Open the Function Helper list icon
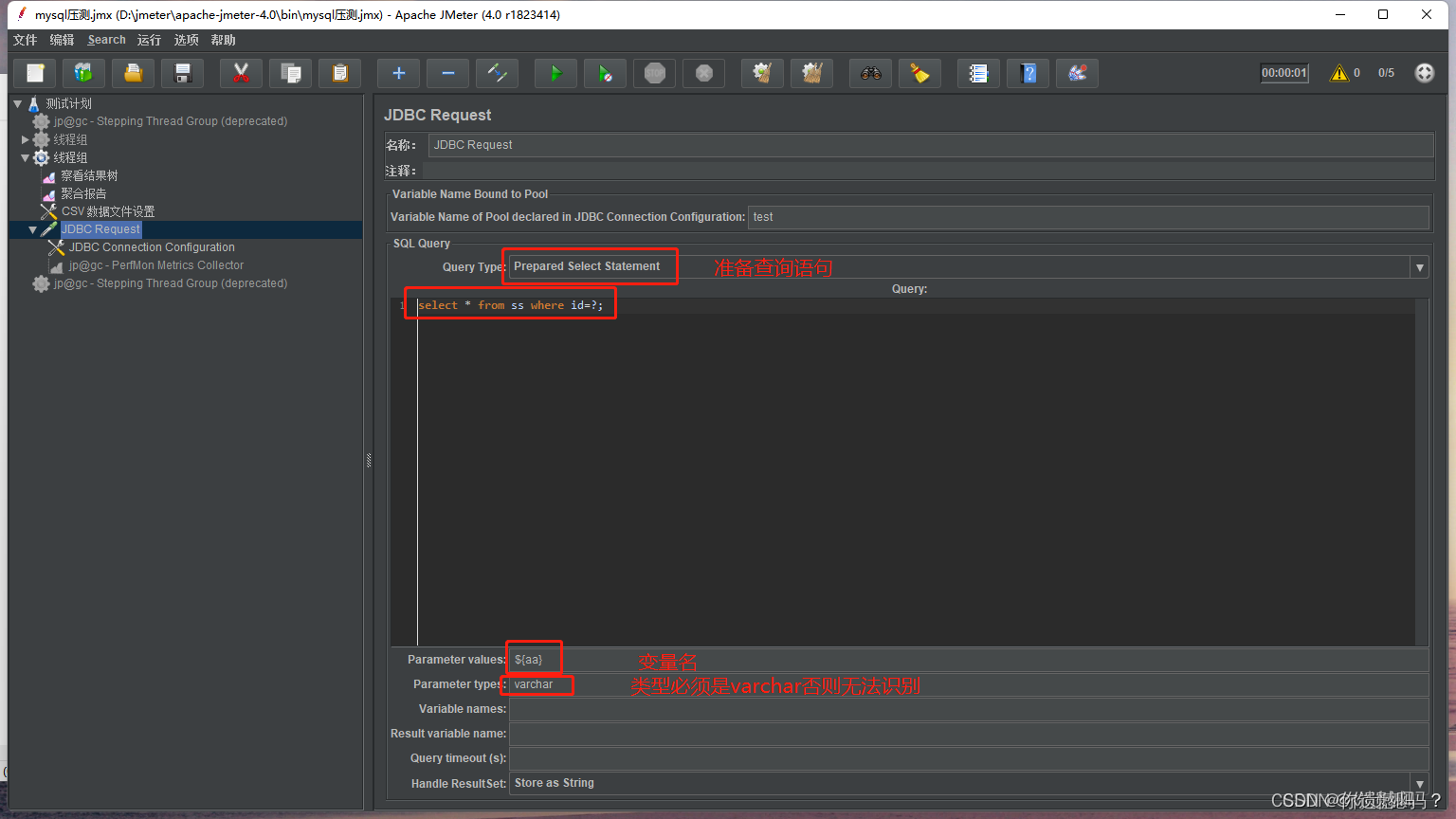 pos(978,73)
